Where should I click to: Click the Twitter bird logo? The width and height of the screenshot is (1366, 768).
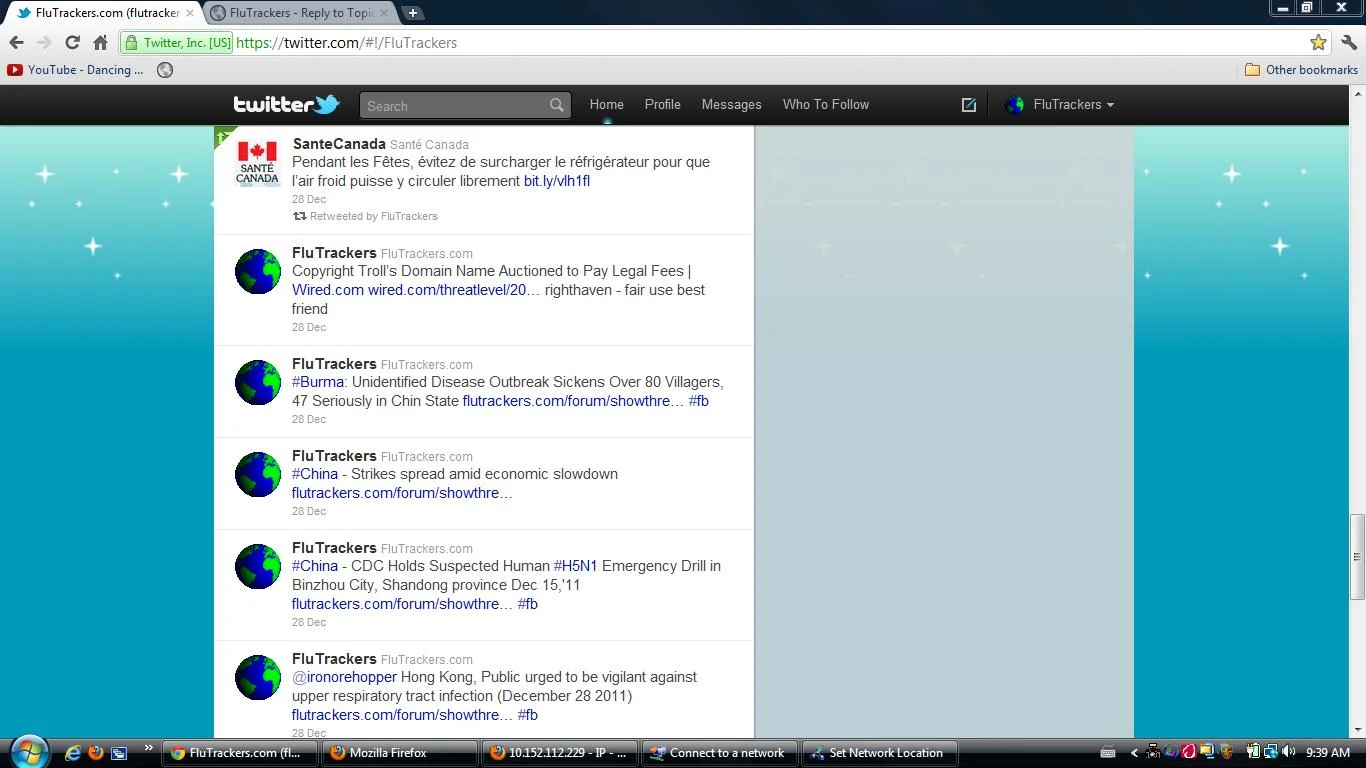[x=287, y=104]
